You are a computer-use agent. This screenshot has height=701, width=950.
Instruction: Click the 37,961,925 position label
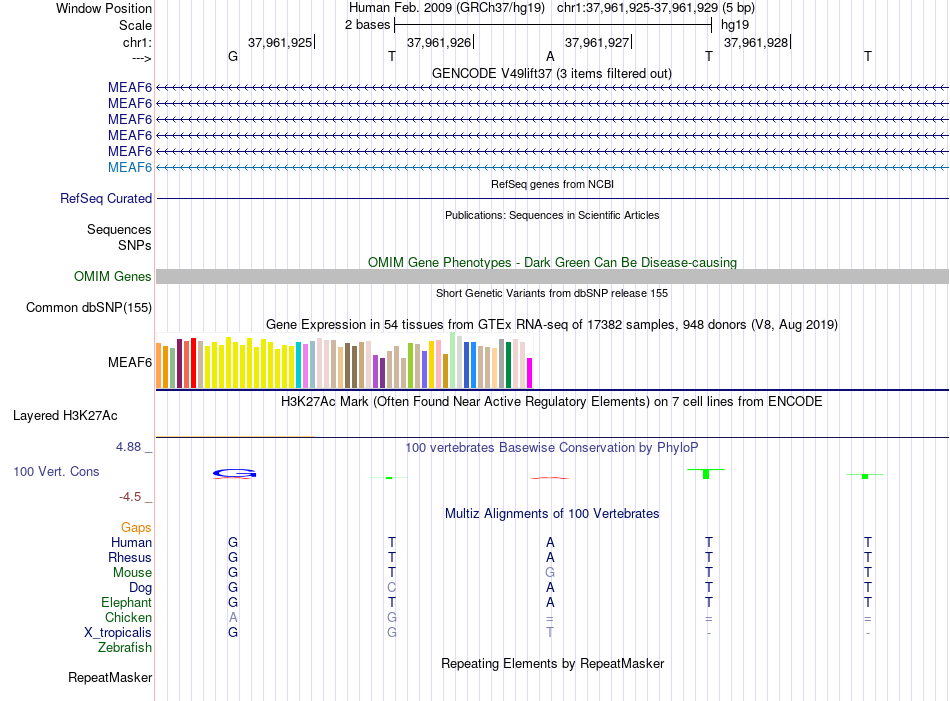[280, 42]
